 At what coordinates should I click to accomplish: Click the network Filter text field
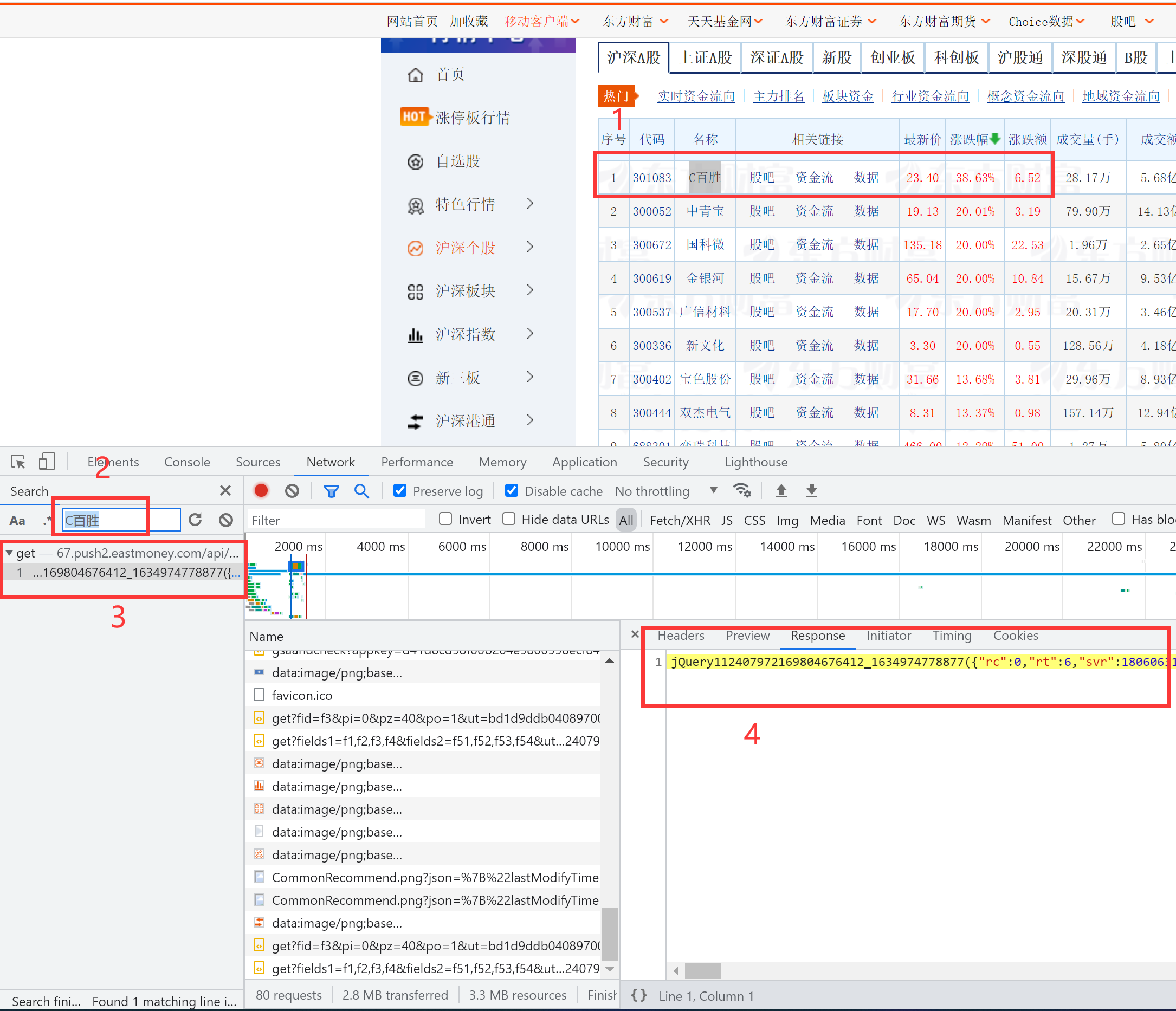(x=336, y=520)
